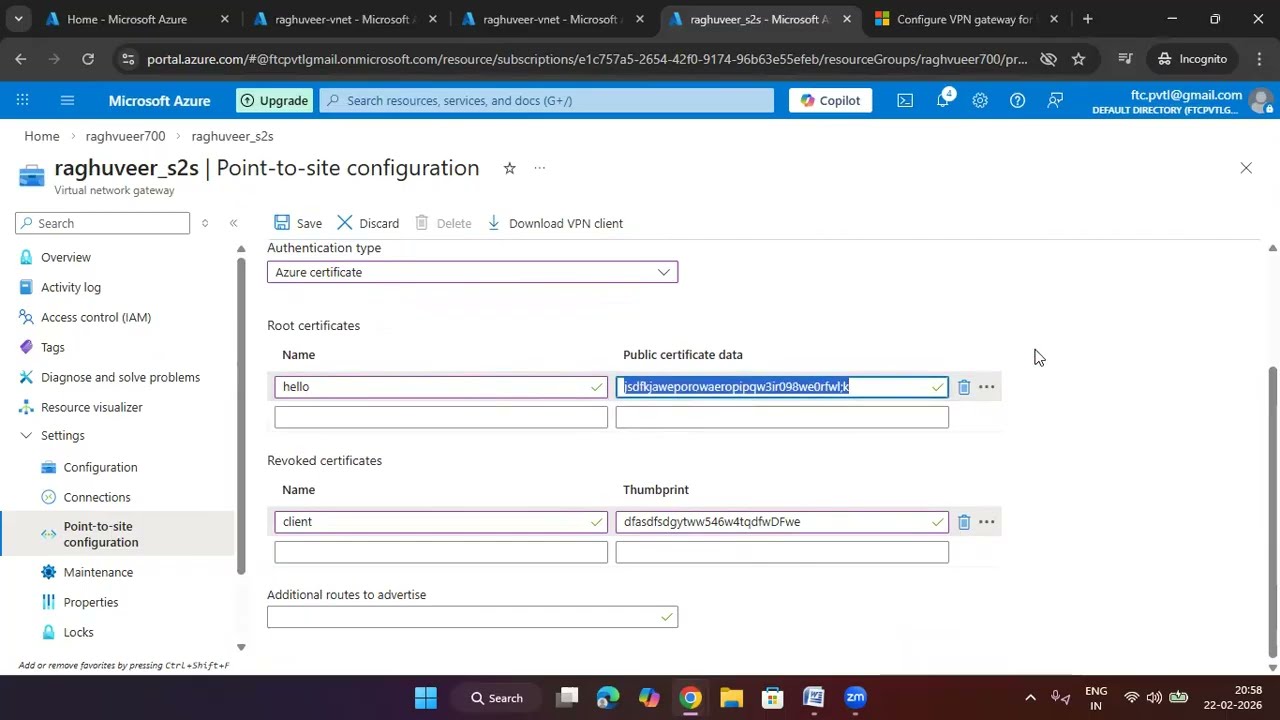Open the Help question mark icon
The height and width of the screenshot is (720, 1280).
1017,100
